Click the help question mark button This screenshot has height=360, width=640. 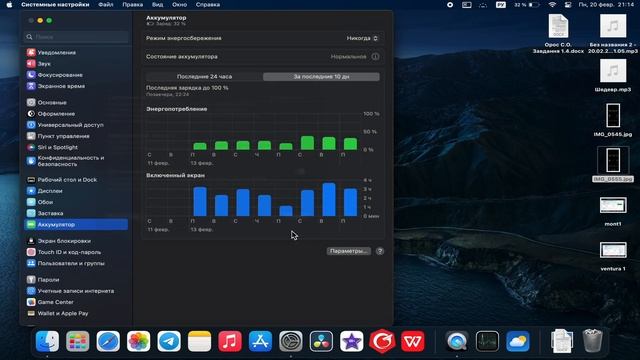380,251
